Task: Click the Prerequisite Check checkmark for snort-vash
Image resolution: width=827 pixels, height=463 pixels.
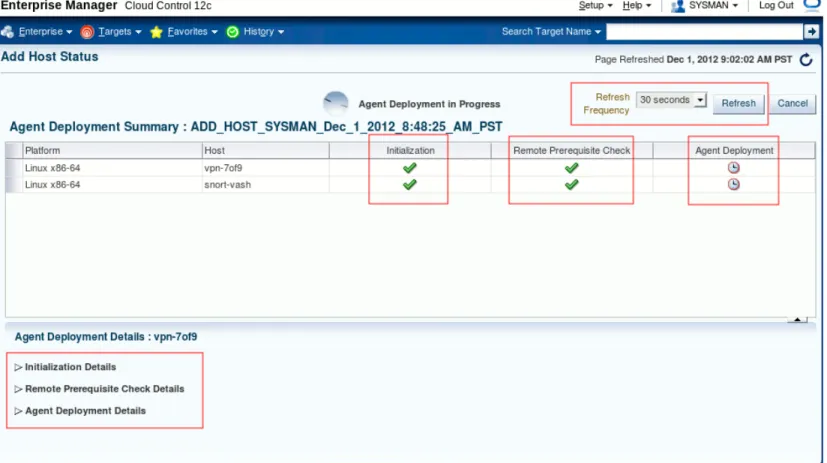Action: [x=571, y=185]
